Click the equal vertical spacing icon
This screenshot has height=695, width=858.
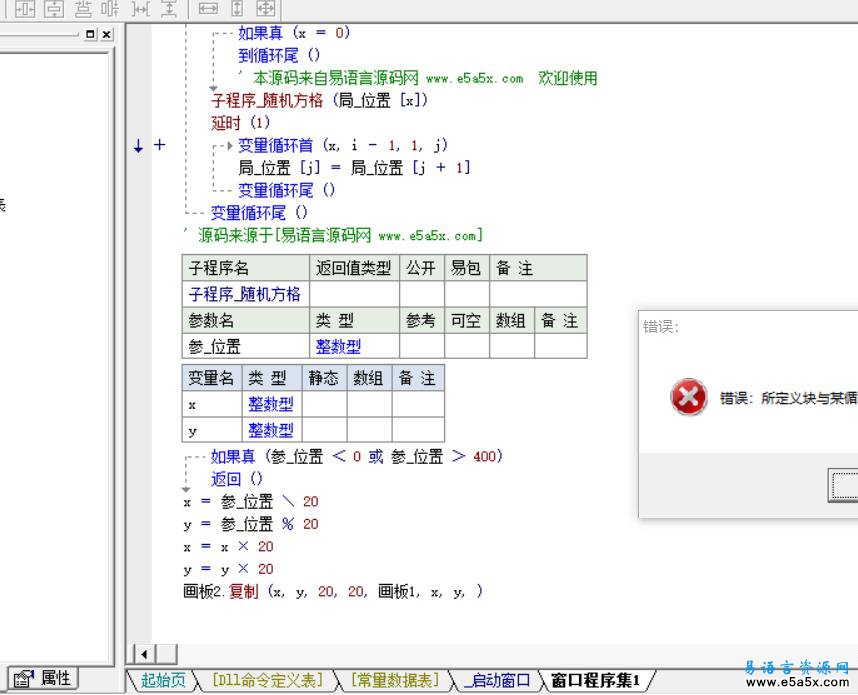[169, 8]
